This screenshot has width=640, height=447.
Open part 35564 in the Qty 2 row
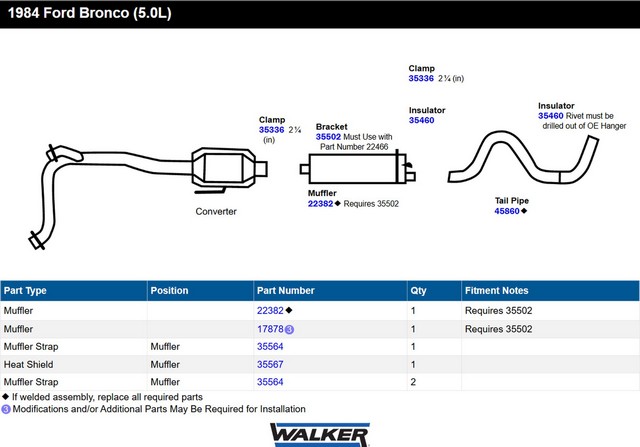(270, 382)
